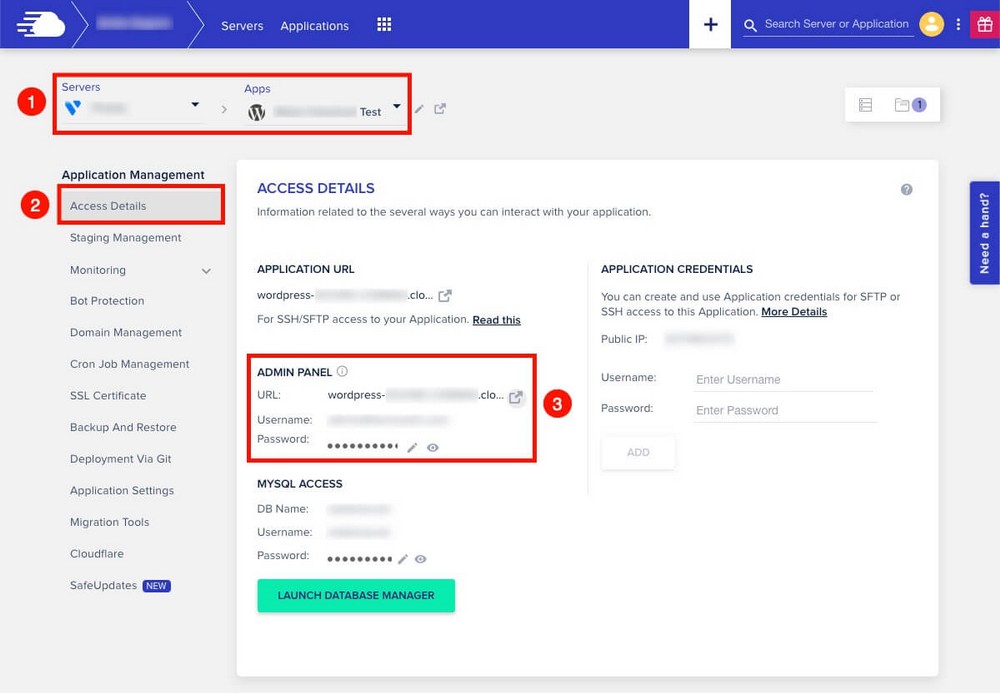Follow the More Details link
The image size is (1000, 693).
pos(794,312)
